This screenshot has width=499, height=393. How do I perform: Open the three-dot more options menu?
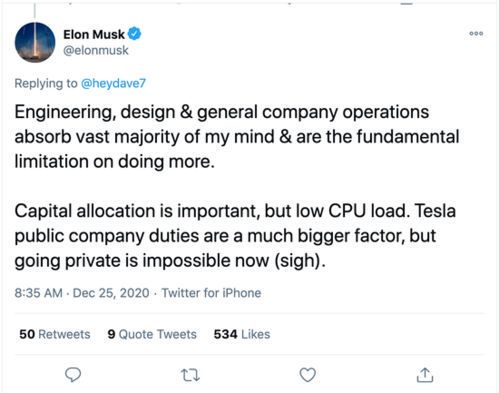point(476,33)
